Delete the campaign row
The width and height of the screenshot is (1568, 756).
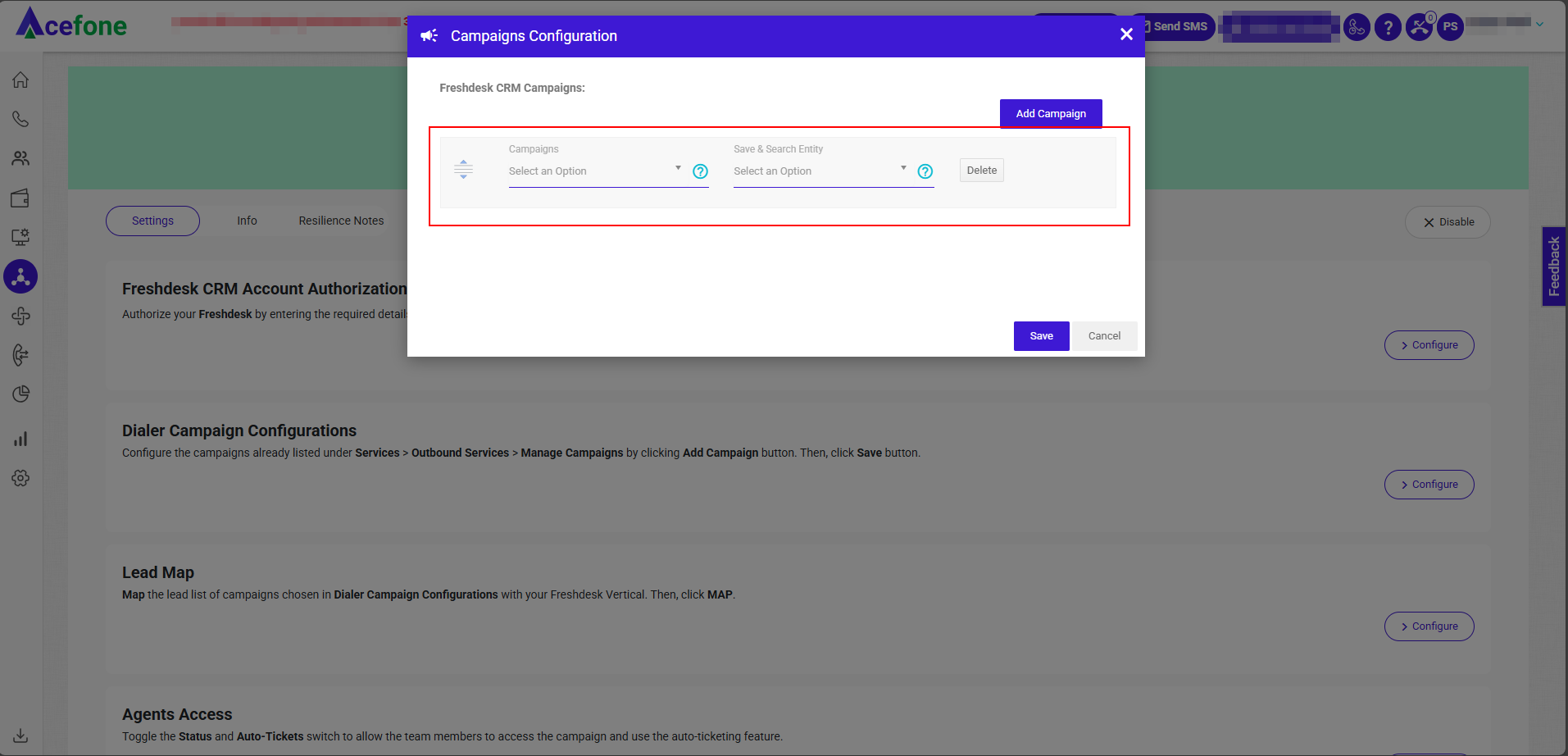point(982,171)
